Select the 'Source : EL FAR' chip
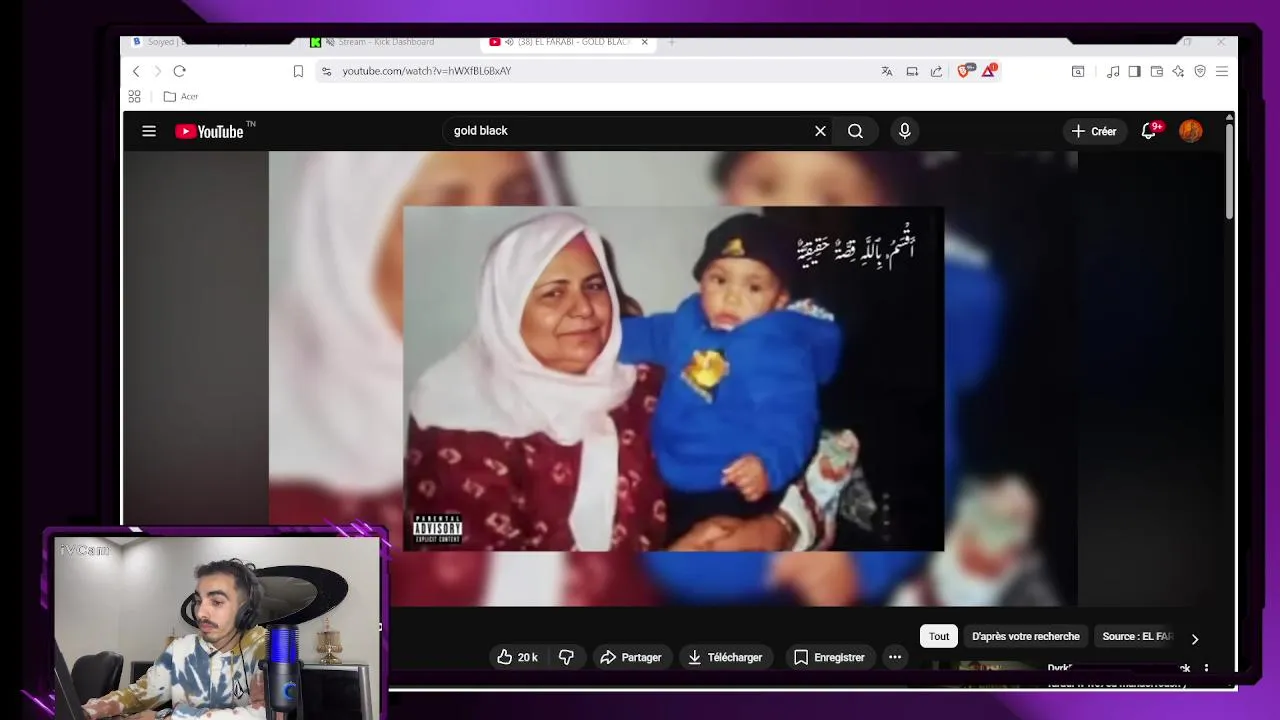This screenshot has height=720, width=1280. coord(1136,636)
